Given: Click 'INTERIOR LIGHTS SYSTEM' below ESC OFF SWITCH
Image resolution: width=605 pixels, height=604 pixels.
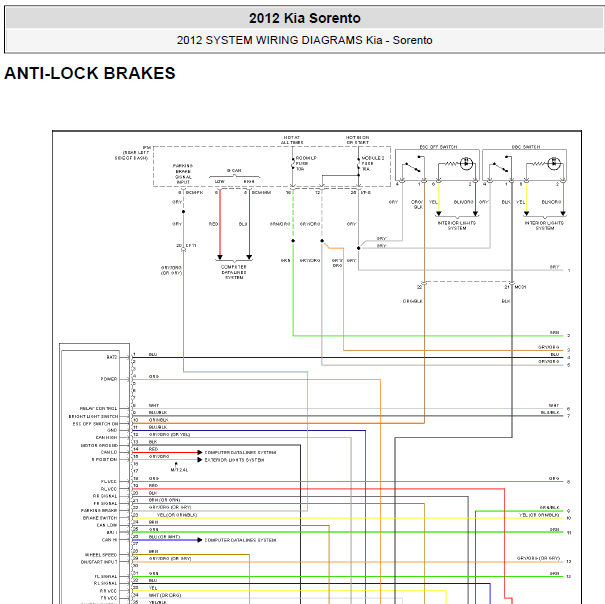Looking at the screenshot, I should pos(457,225).
